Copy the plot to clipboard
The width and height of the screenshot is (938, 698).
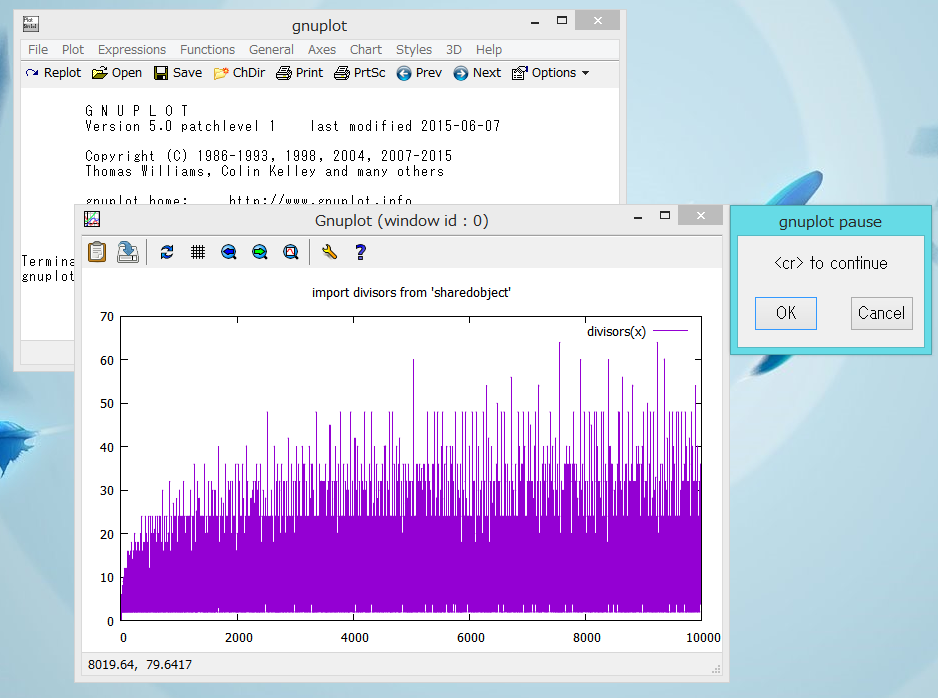[x=97, y=252]
